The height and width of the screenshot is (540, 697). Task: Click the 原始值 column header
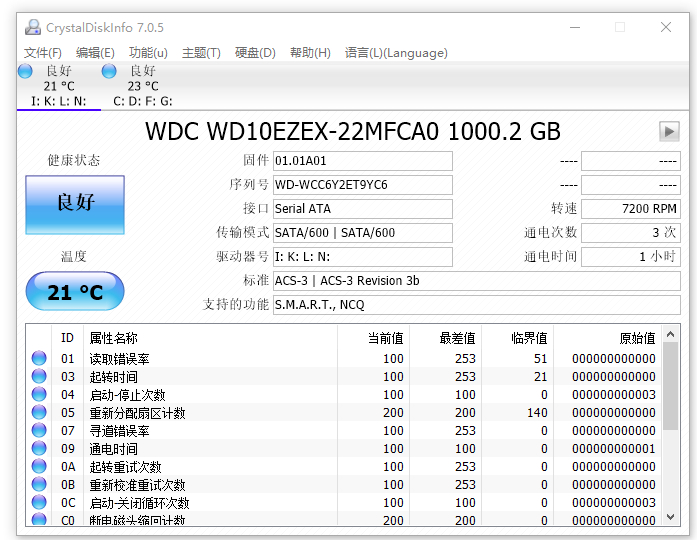click(607, 338)
